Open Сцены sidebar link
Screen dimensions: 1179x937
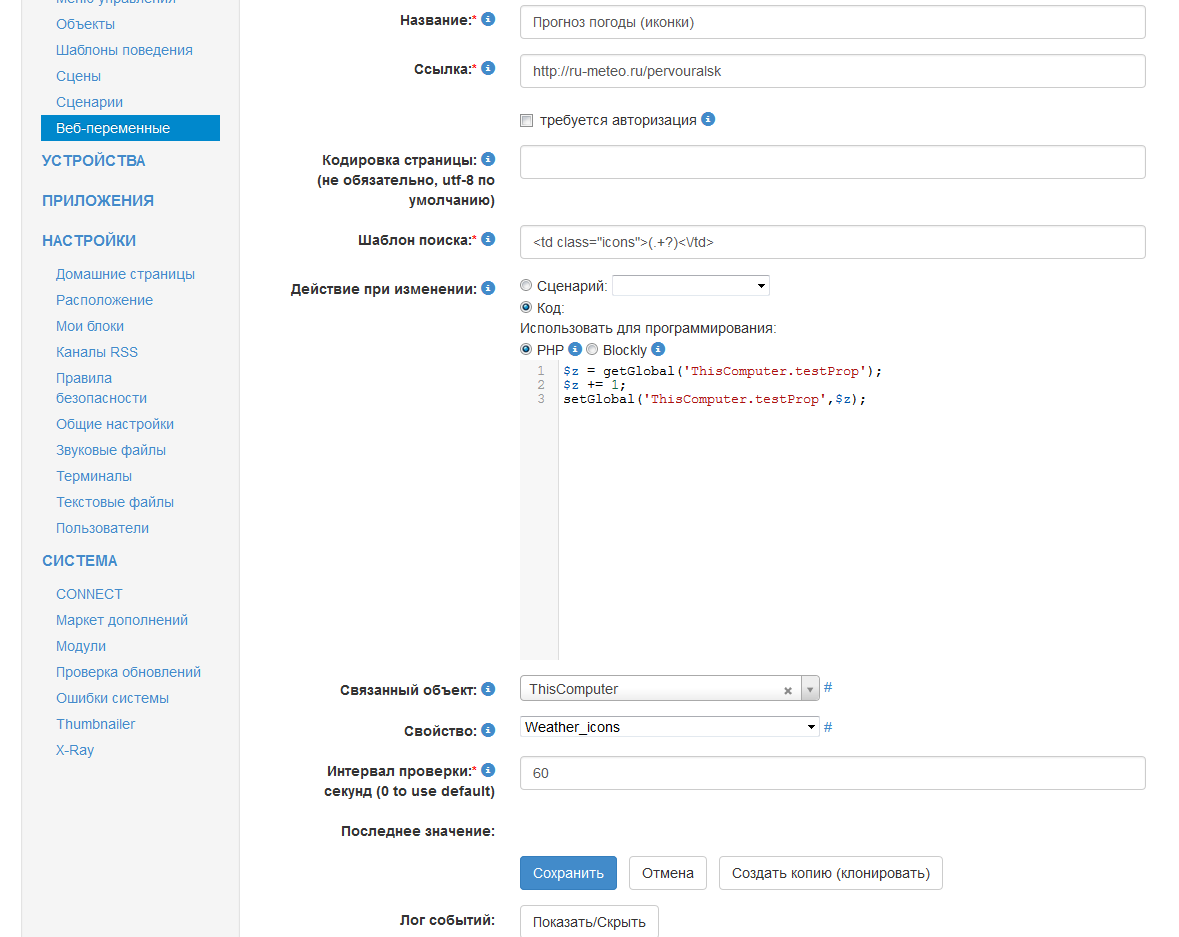pos(78,76)
